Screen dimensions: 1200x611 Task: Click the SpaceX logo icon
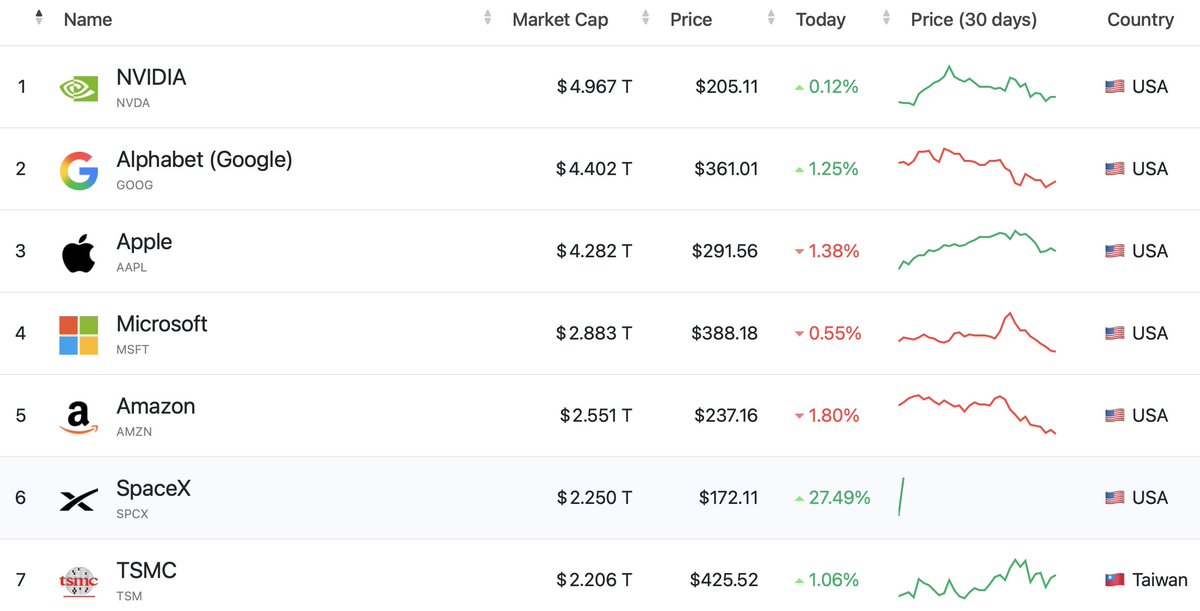78,499
